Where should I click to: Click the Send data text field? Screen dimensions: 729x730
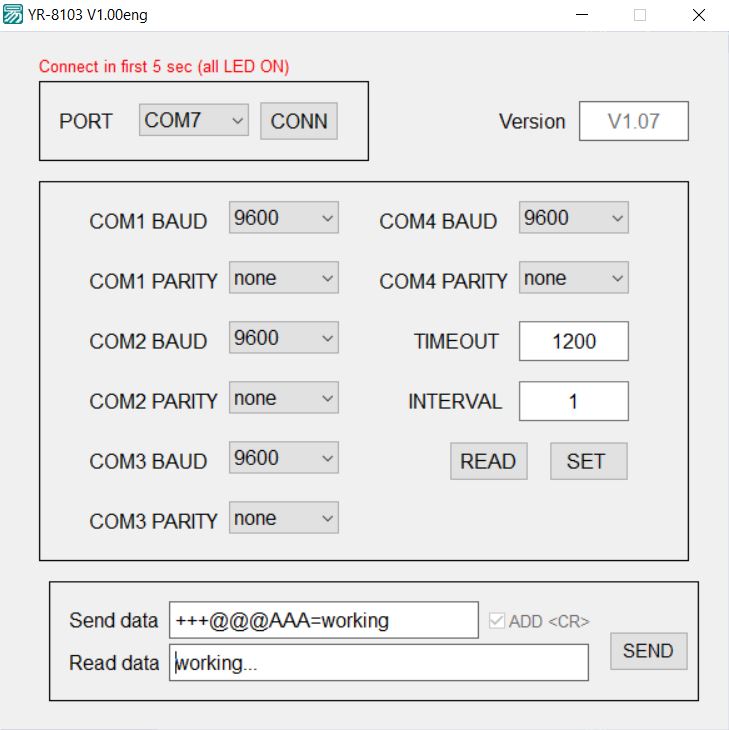(x=323, y=620)
